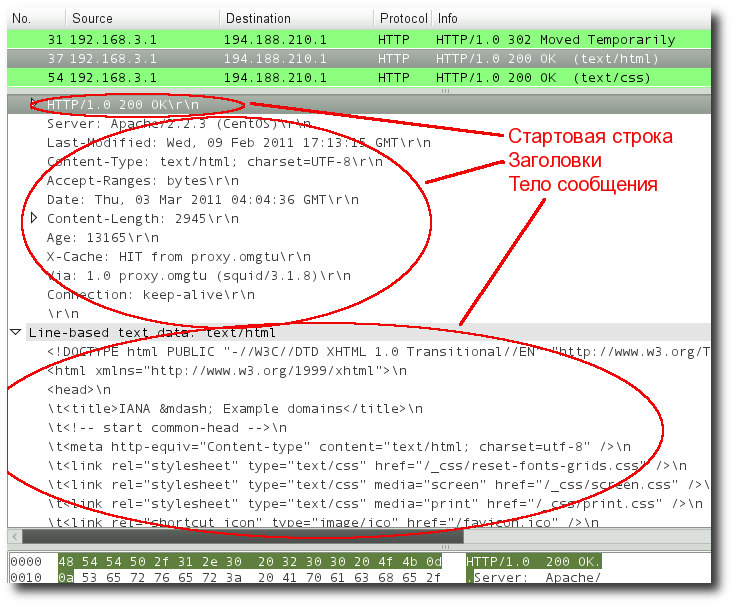The width and height of the screenshot is (741, 609).
Task: Select packet 54 with 200 OK (text/css)
Action: click(359, 77)
